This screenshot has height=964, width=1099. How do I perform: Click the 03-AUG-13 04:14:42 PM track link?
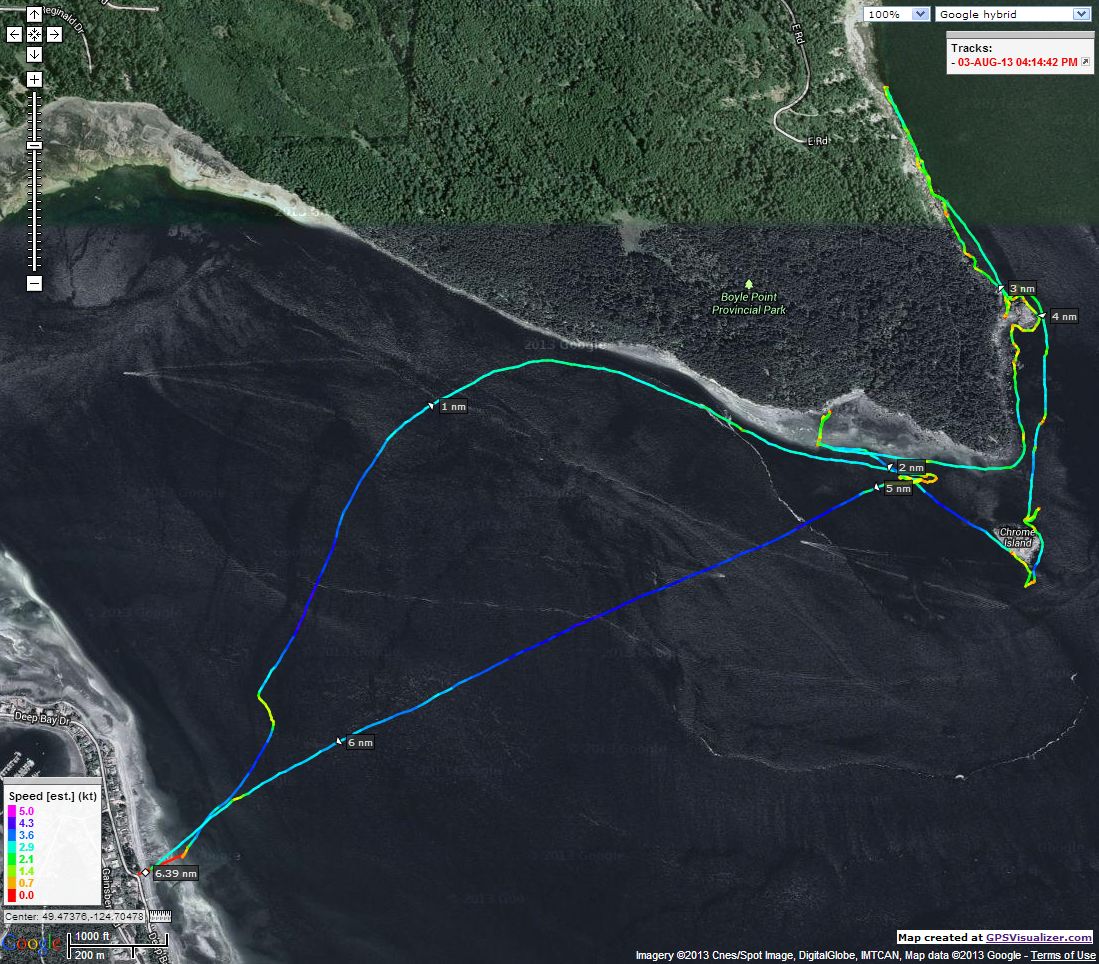coord(1017,62)
